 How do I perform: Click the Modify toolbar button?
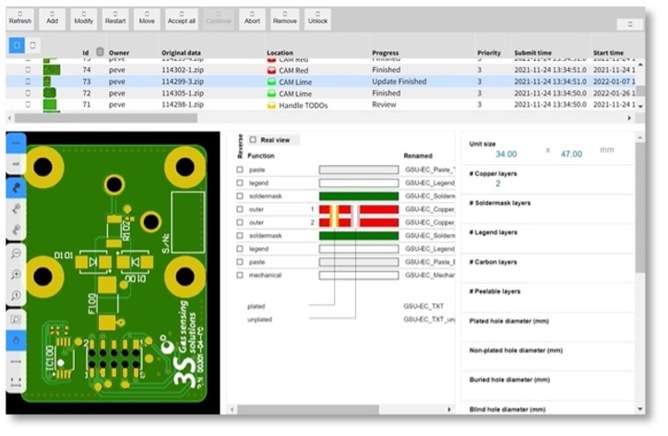coord(83,17)
